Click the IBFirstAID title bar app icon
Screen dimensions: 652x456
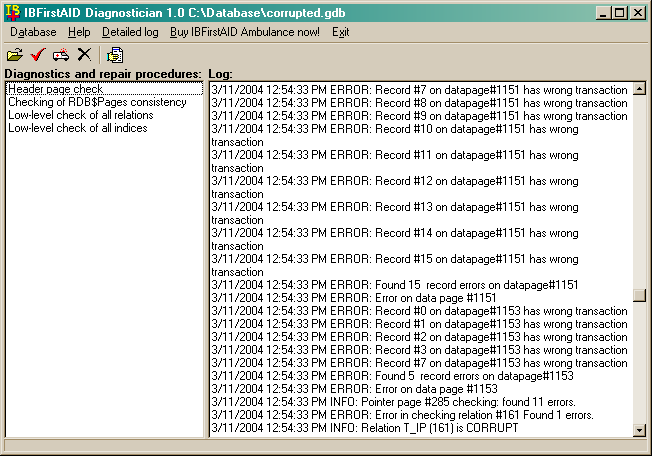(12, 12)
